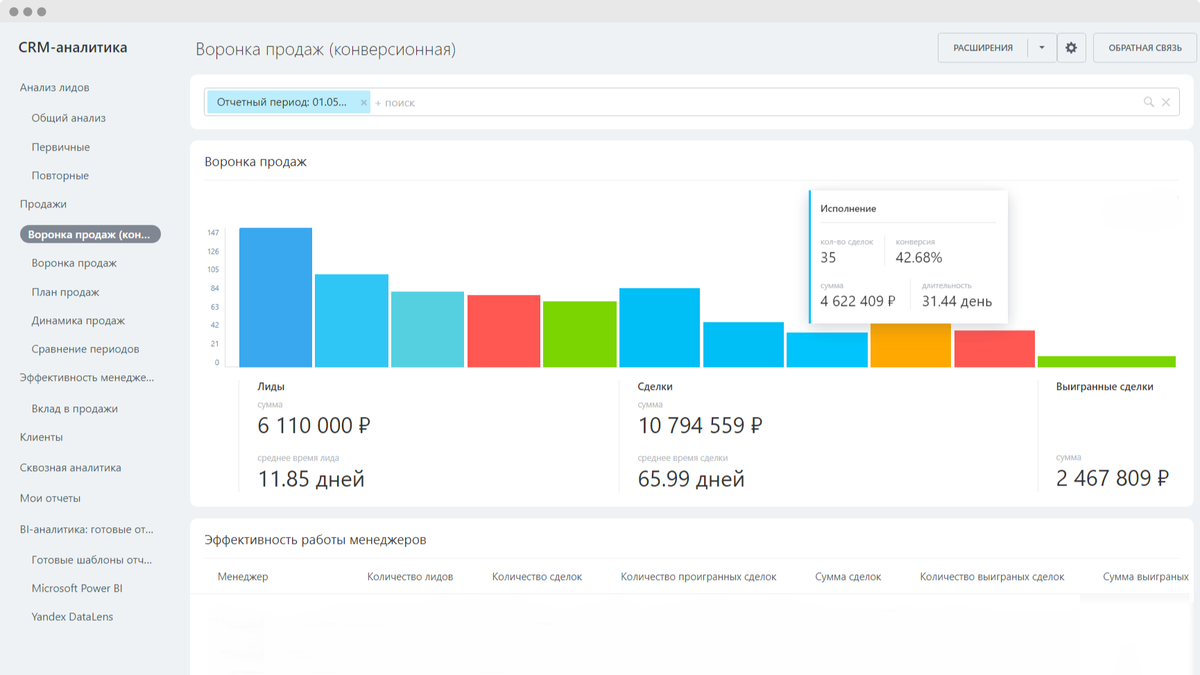Remove the Отчетный период filter chip
Image resolution: width=1200 pixels, height=675 pixels.
pyautogui.click(x=364, y=102)
